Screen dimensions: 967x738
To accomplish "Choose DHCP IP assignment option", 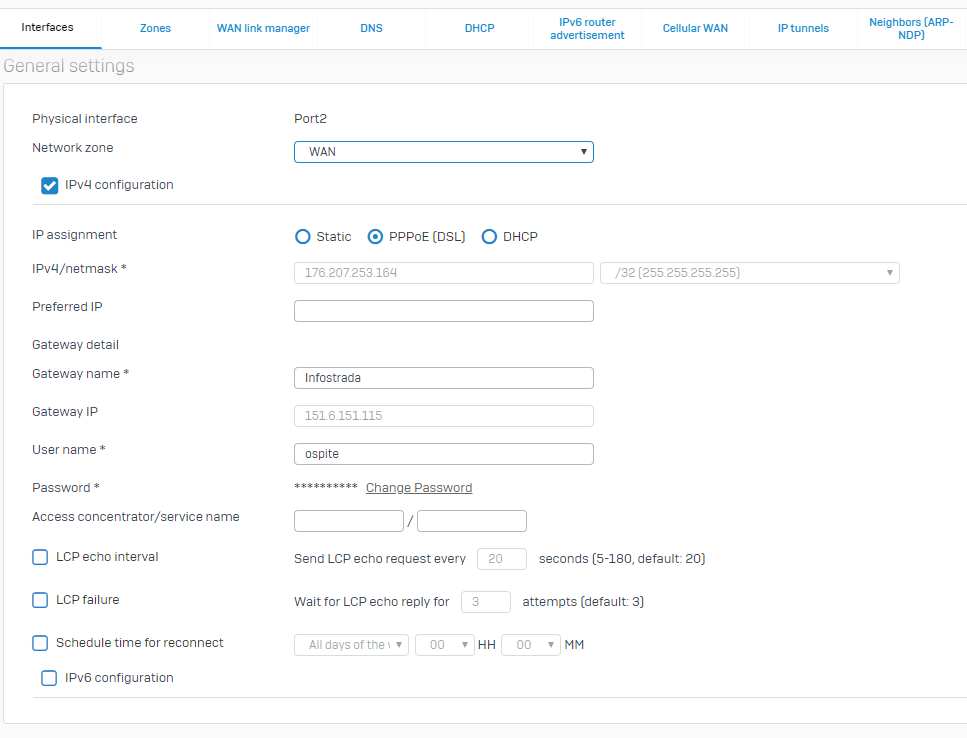I will (x=490, y=237).
